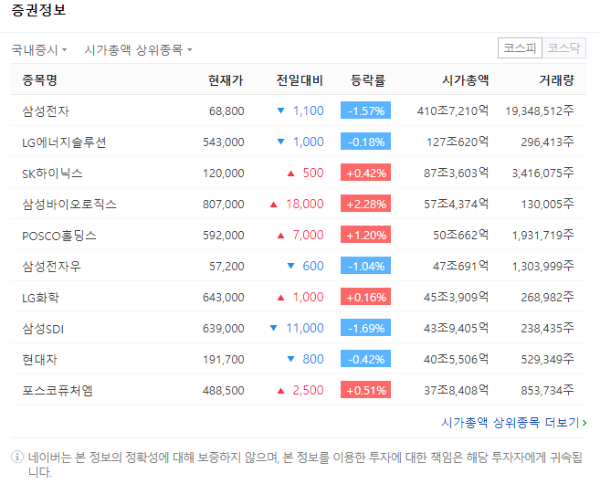
Task: Click the 18,000 price change value
Action: click(x=305, y=204)
